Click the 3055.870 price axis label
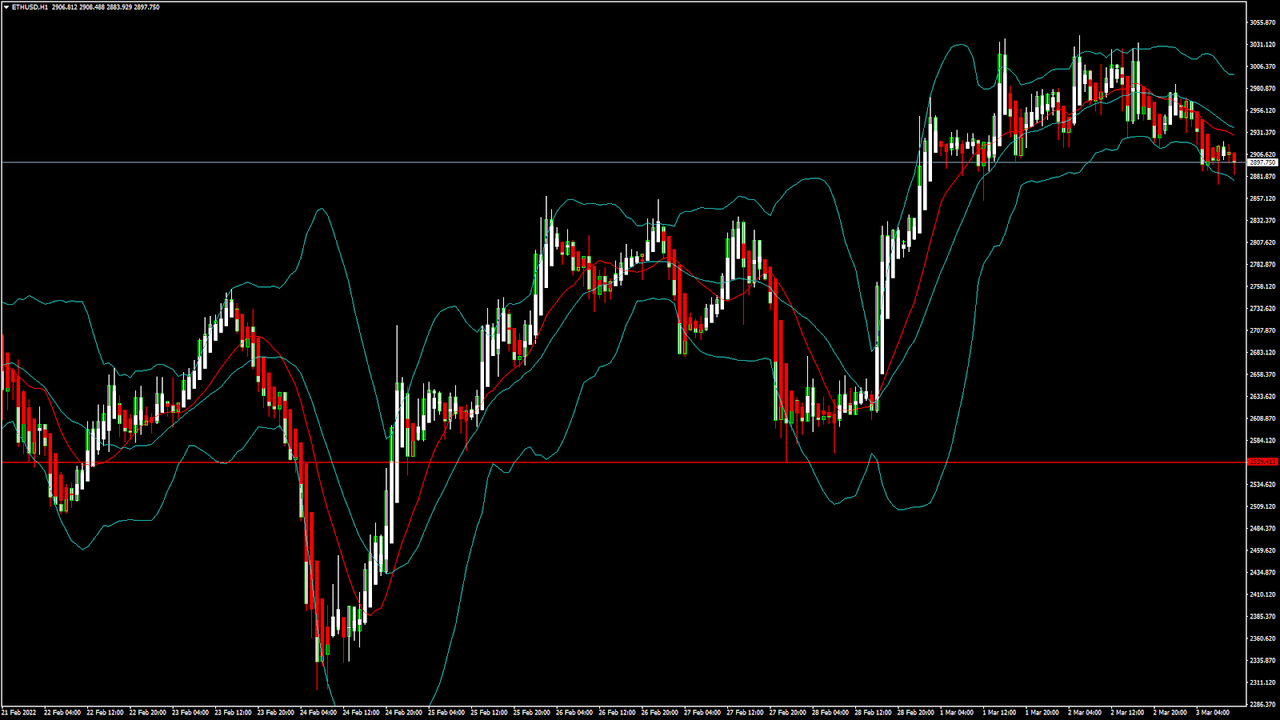Image resolution: width=1280 pixels, height=720 pixels. (x=1263, y=22)
